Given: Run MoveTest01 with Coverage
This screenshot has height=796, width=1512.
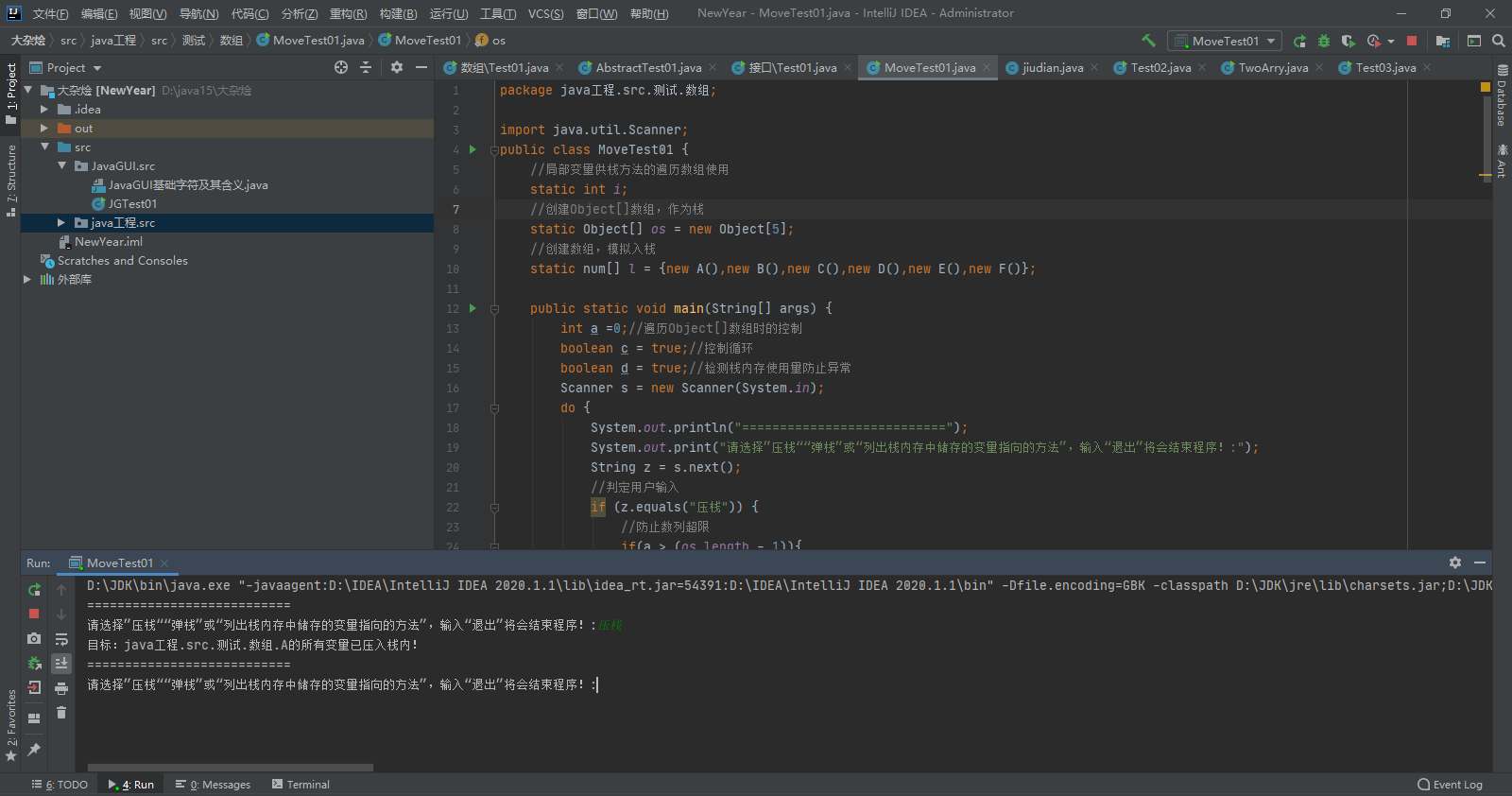Looking at the screenshot, I should pos(1349,41).
